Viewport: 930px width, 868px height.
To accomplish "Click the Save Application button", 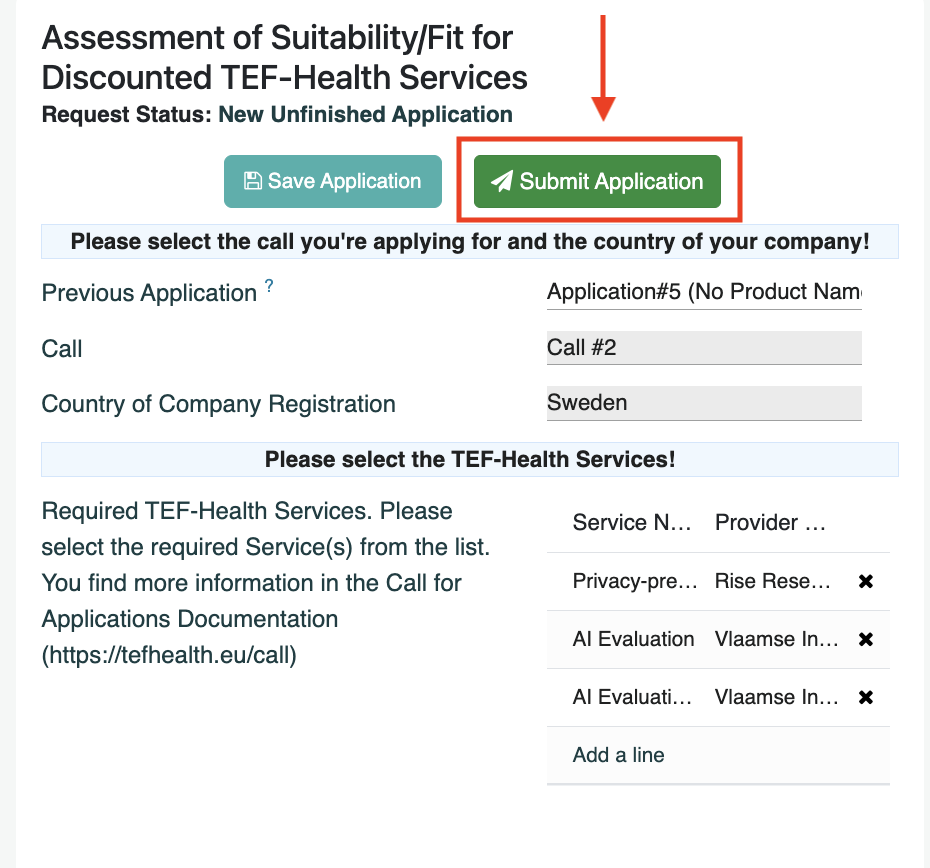I will pos(333,182).
